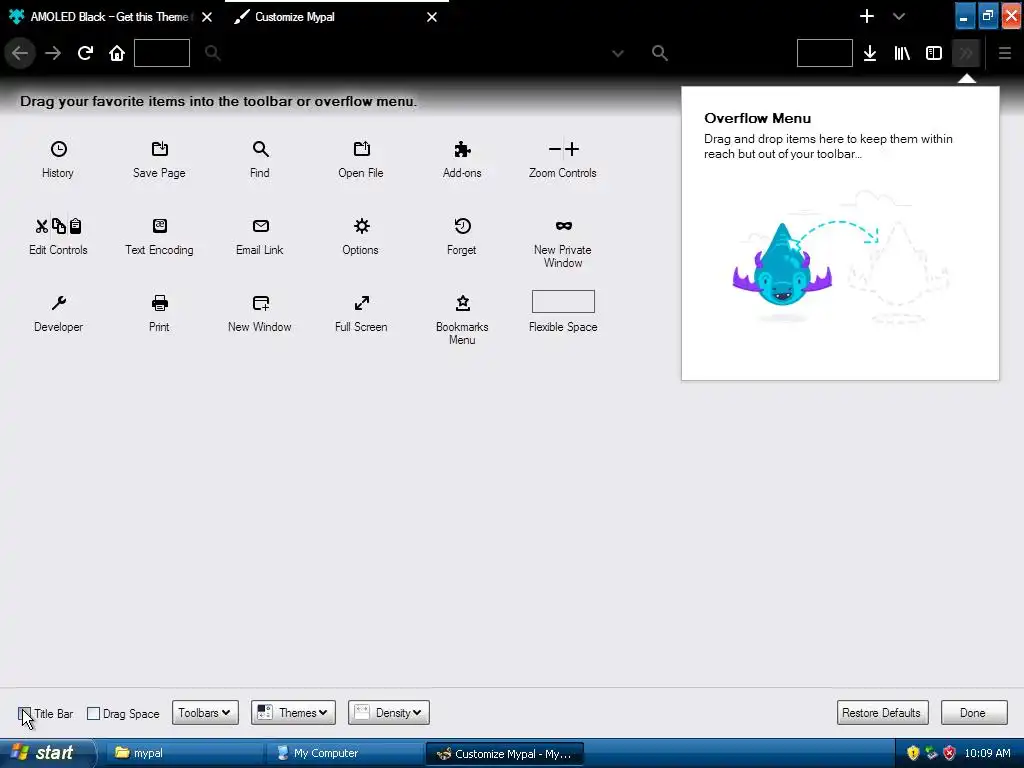
Task: Open the Library icon in the toolbar
Action: (x=902, y=53)
